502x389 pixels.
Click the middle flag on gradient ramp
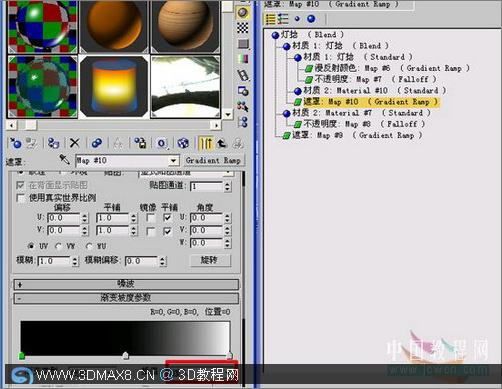(125, 355)
